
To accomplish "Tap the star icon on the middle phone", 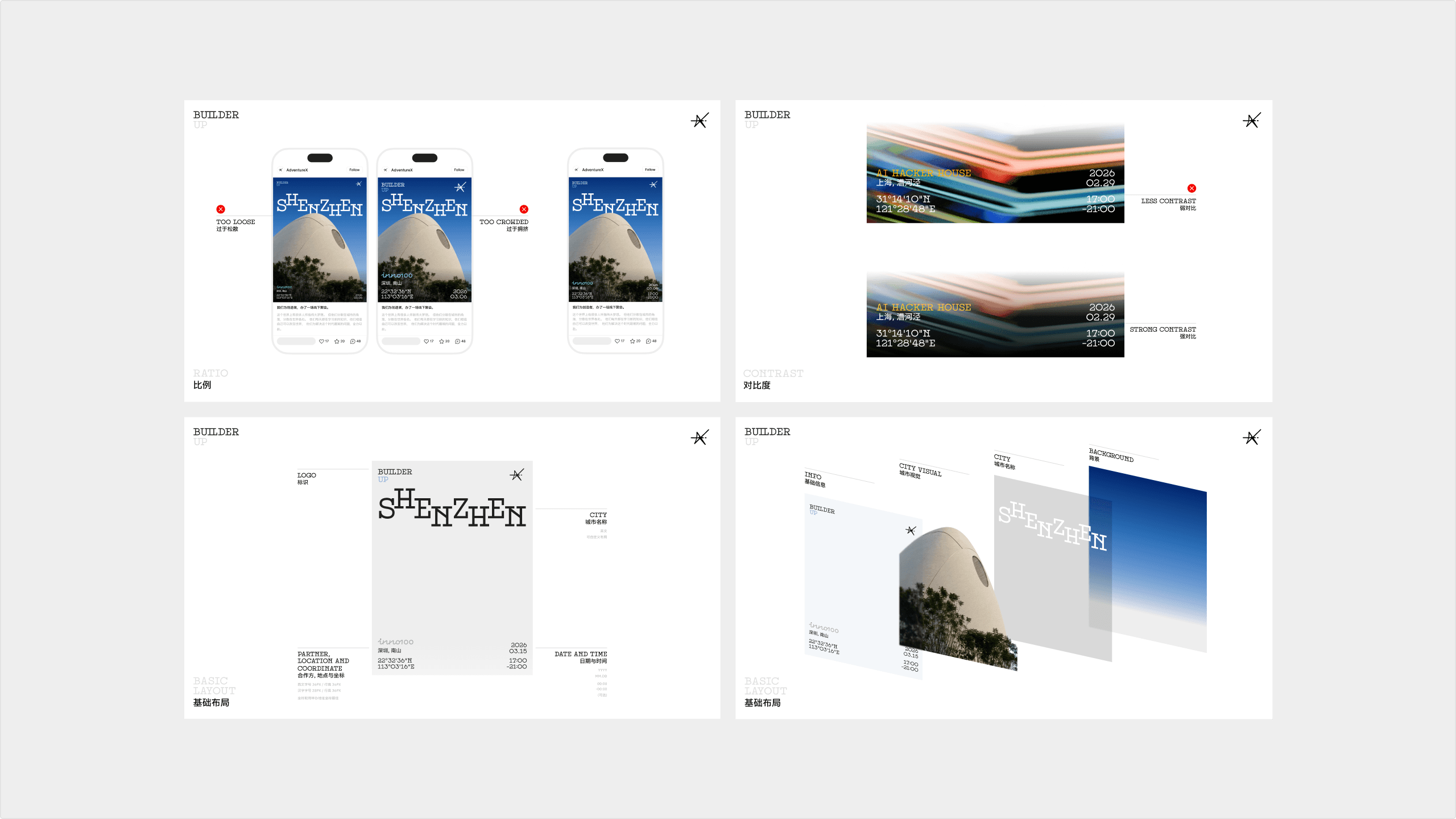I will click(441, 341).
